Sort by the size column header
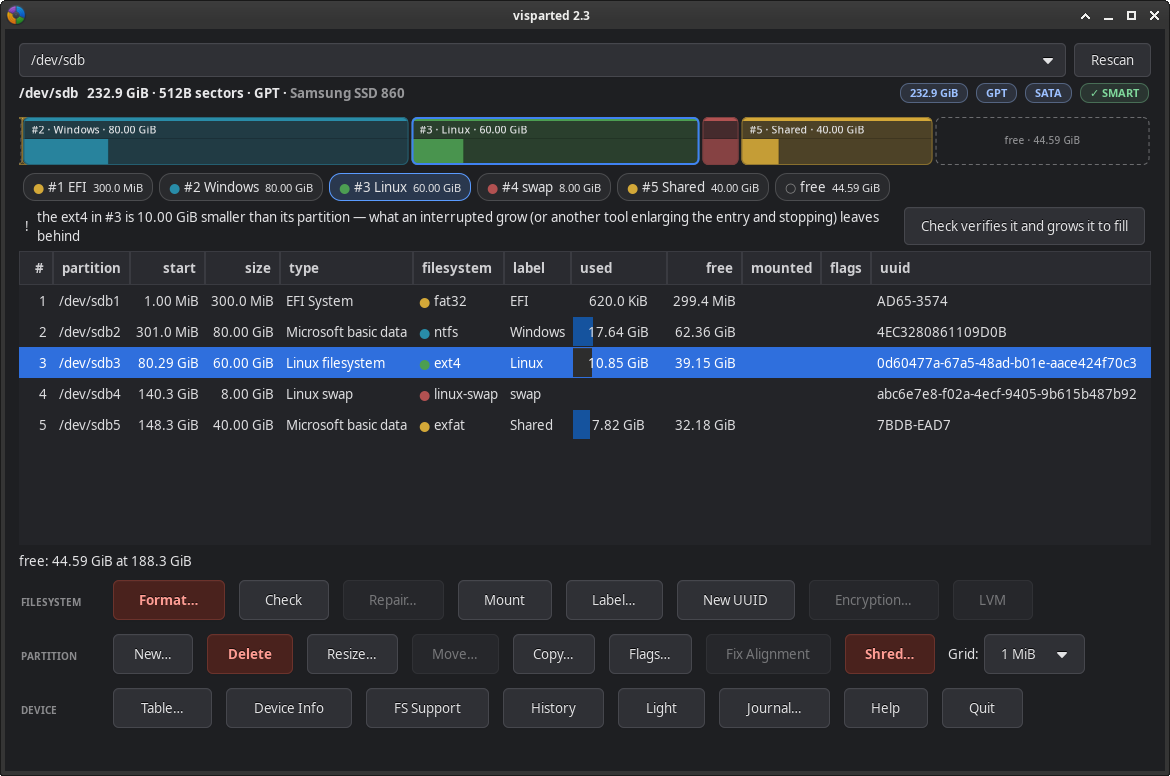Screen dimensions: 1170x776 [x=243, y=268]
